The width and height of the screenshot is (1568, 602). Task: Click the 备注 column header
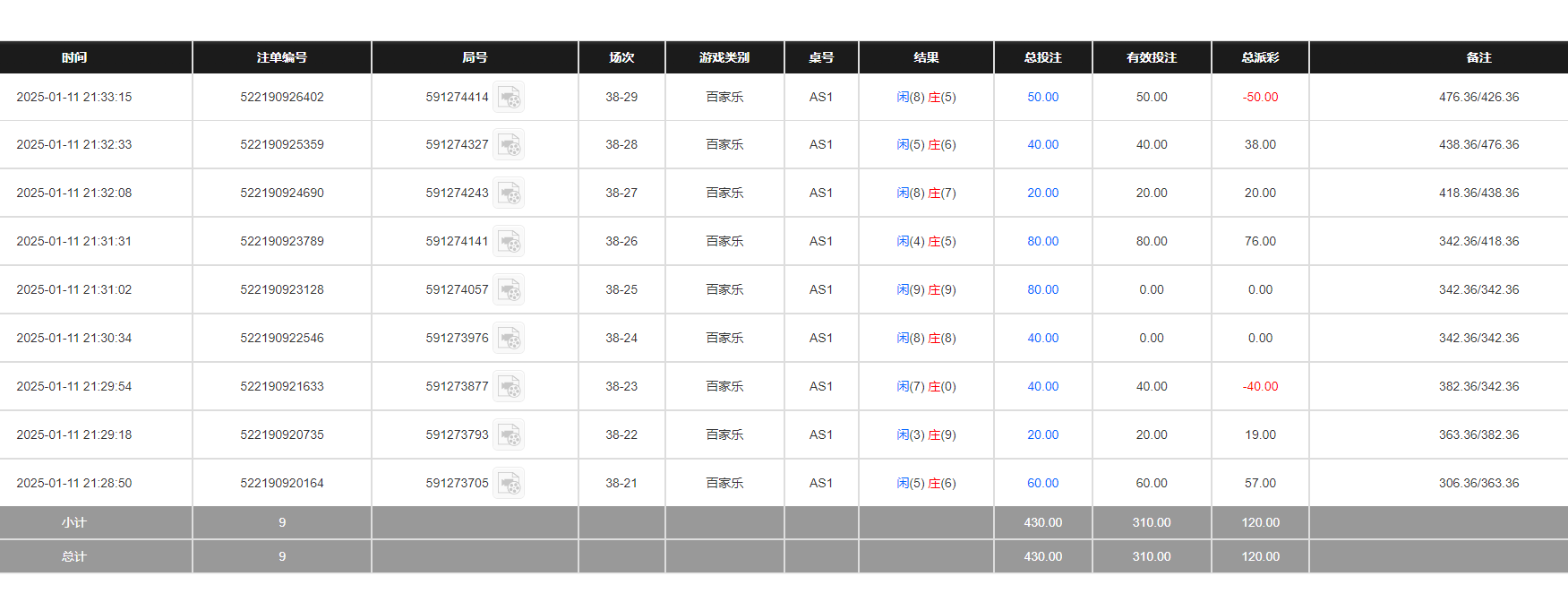click(1478, 57)
